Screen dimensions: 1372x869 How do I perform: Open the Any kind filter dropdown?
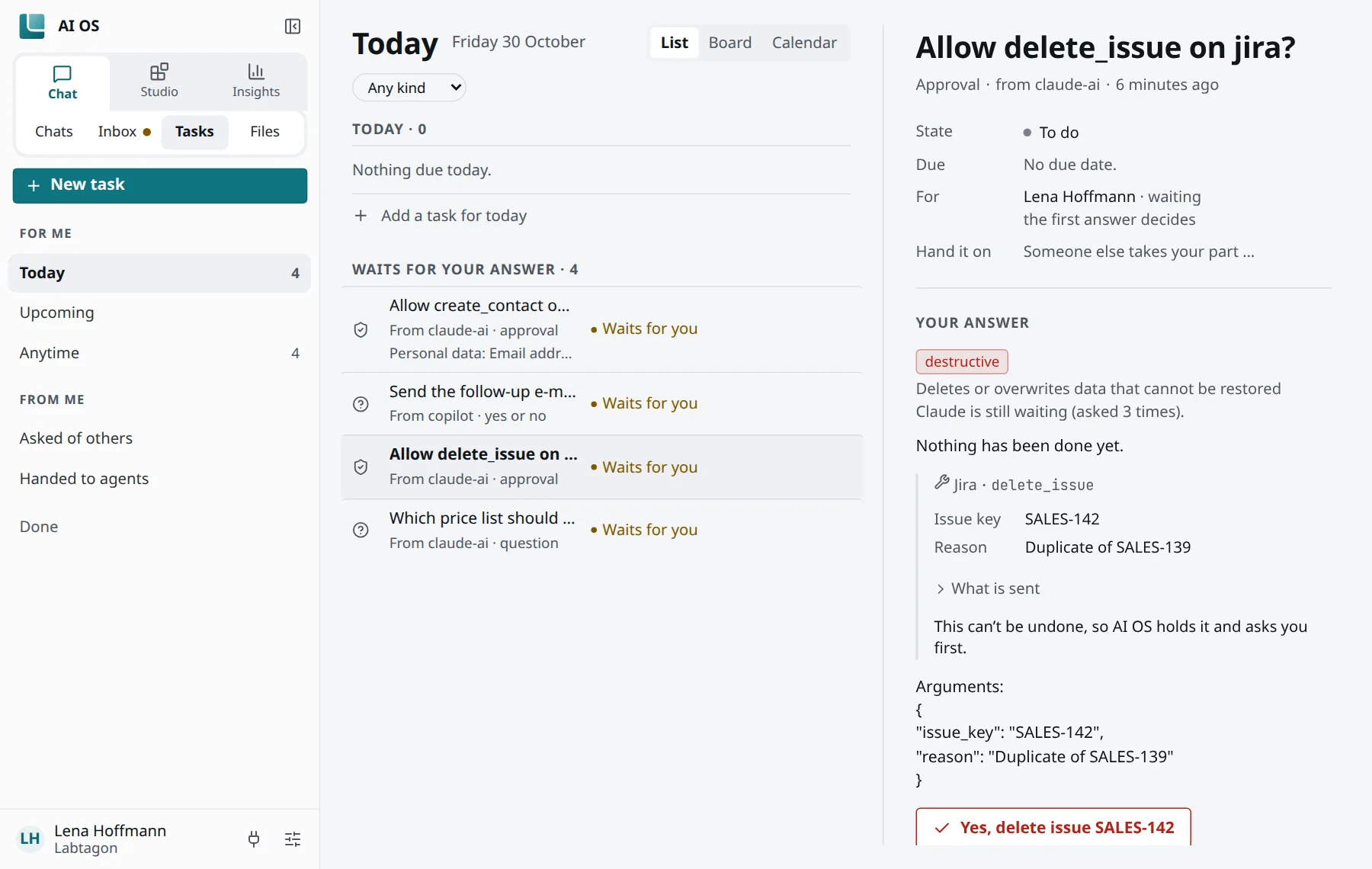click(x=409, y=88)
